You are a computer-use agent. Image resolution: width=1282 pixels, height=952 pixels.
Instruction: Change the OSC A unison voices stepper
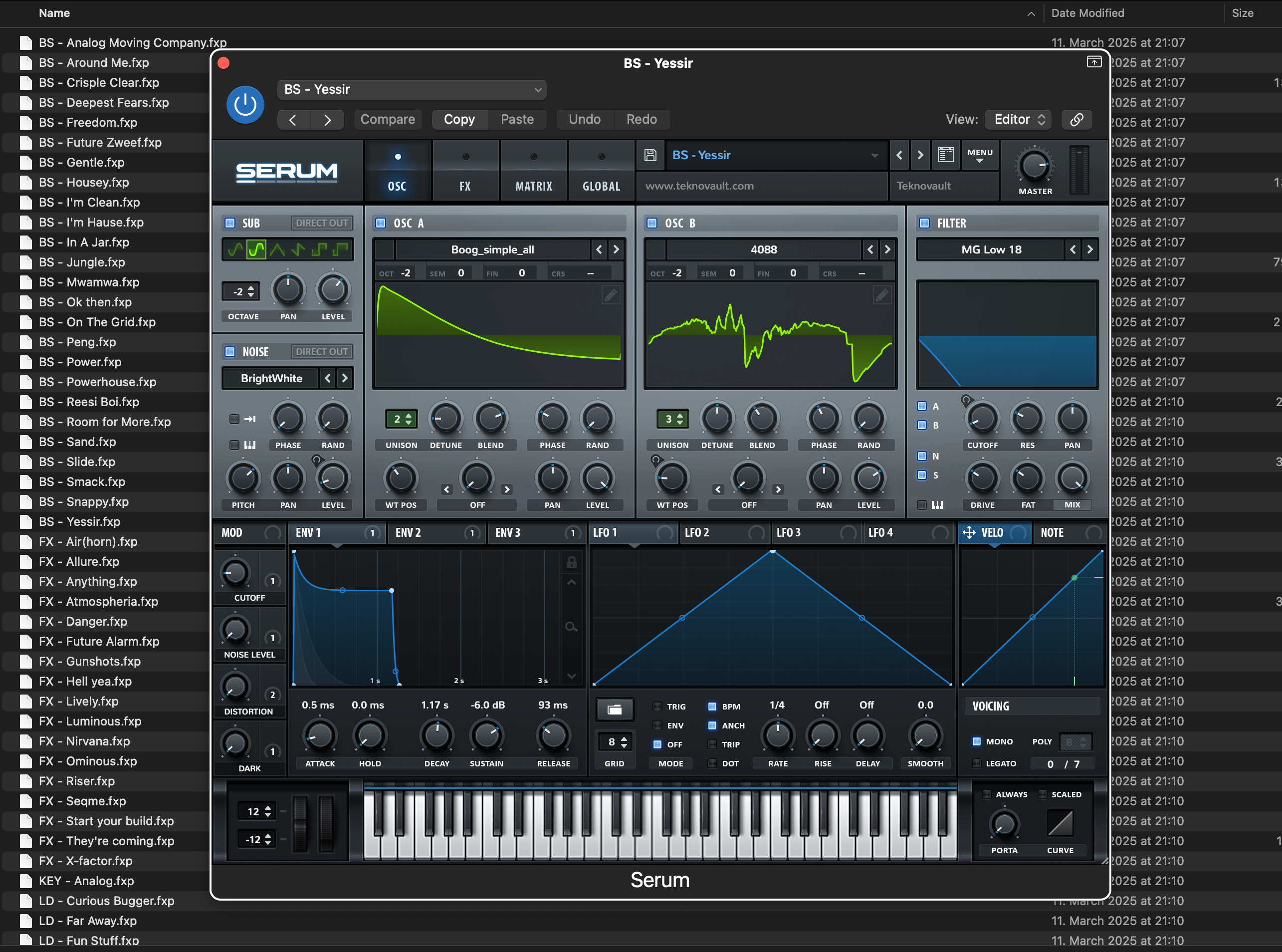click(x=401, y=420)
